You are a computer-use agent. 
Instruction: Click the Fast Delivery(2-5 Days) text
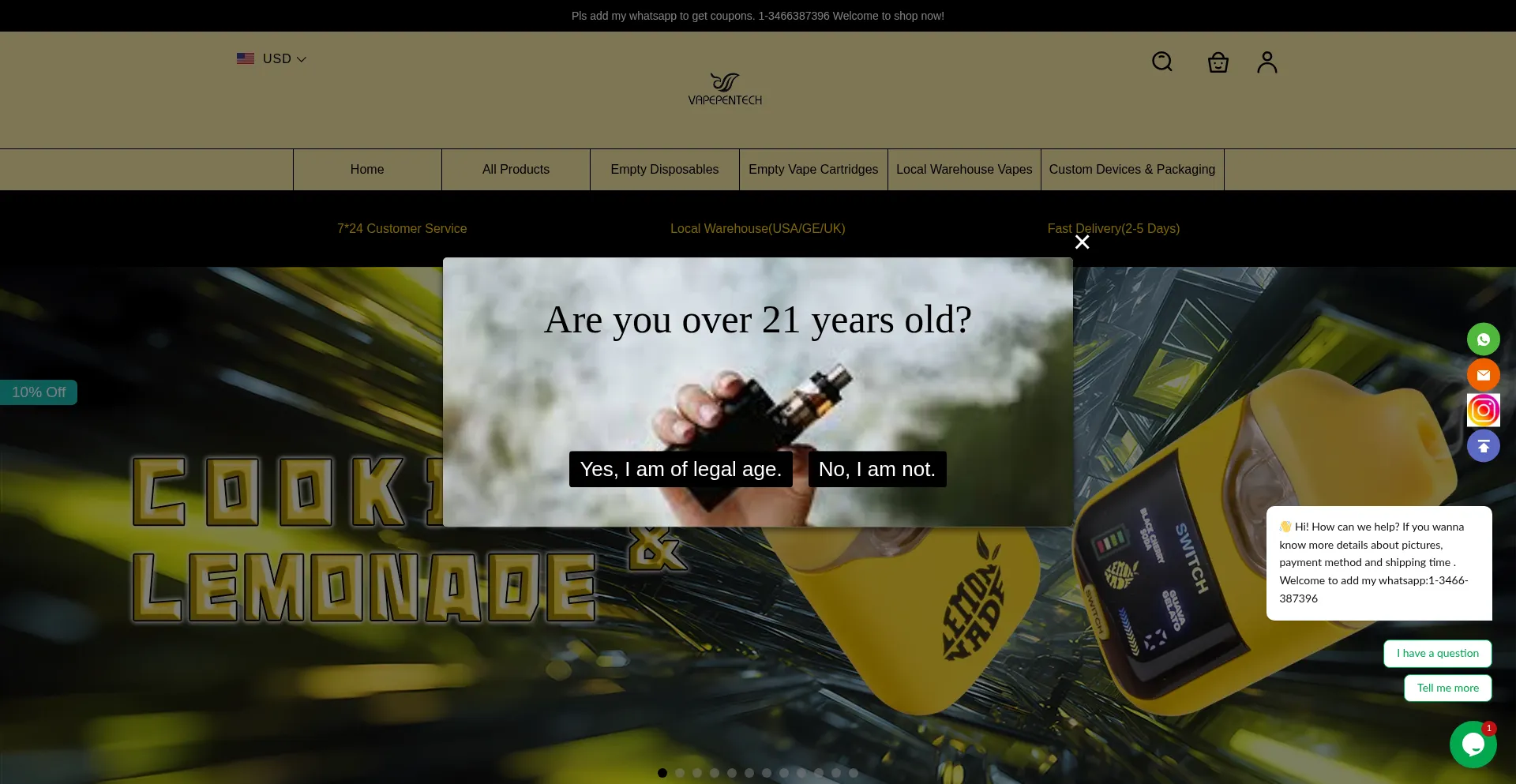(x=1113, y=228)
